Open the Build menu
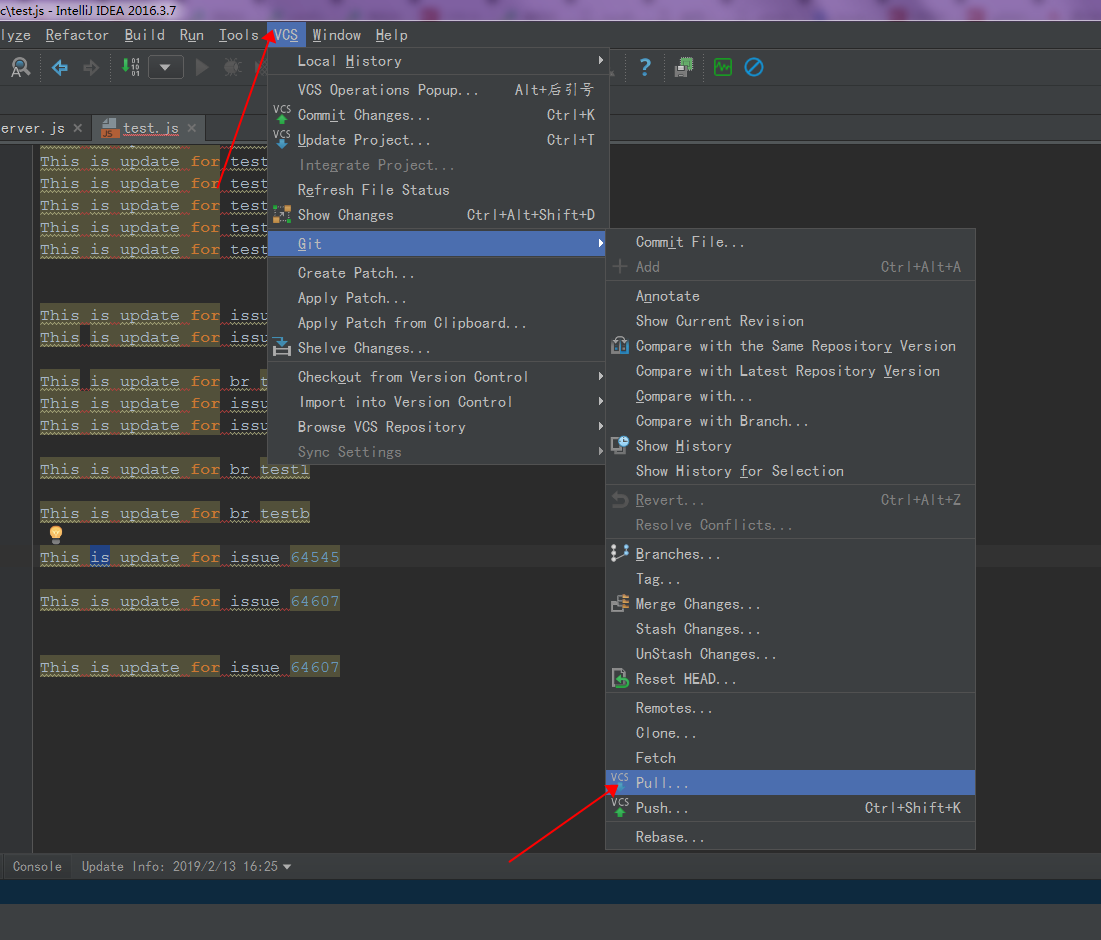This screenshot has height=940, width=1101. point(145,35)
